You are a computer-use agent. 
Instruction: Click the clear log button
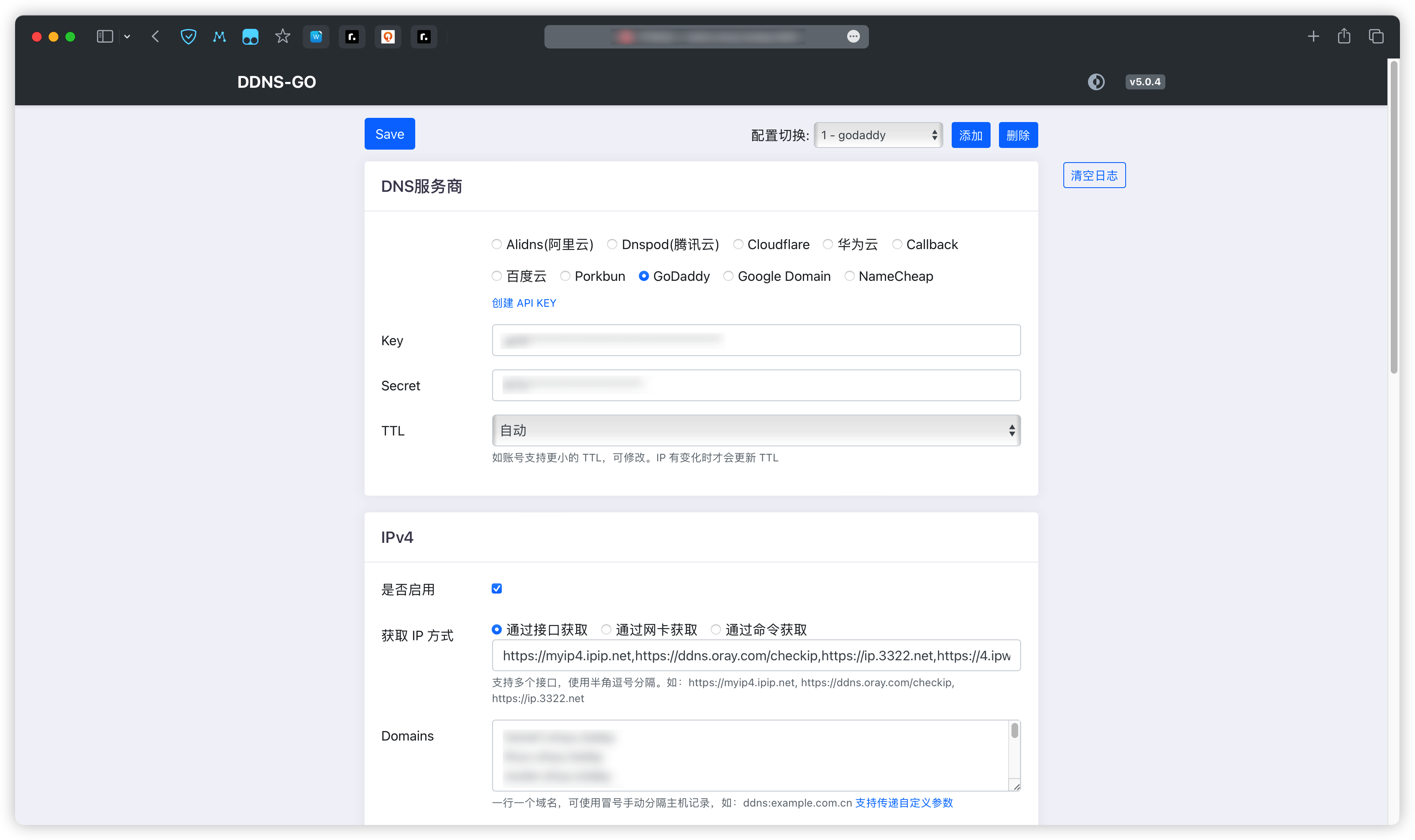(x=1094, y=176)
